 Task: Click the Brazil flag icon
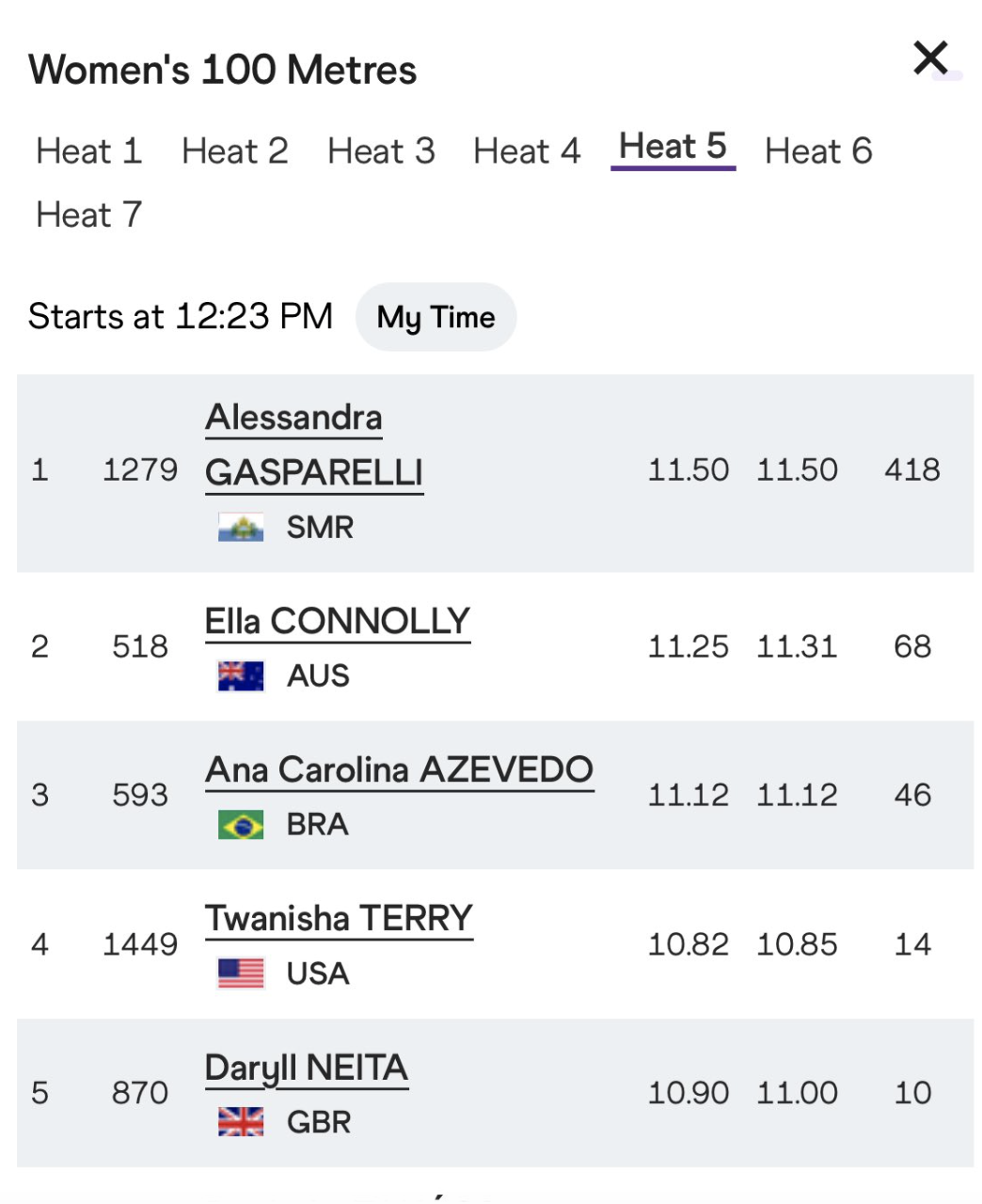point(241,825)
